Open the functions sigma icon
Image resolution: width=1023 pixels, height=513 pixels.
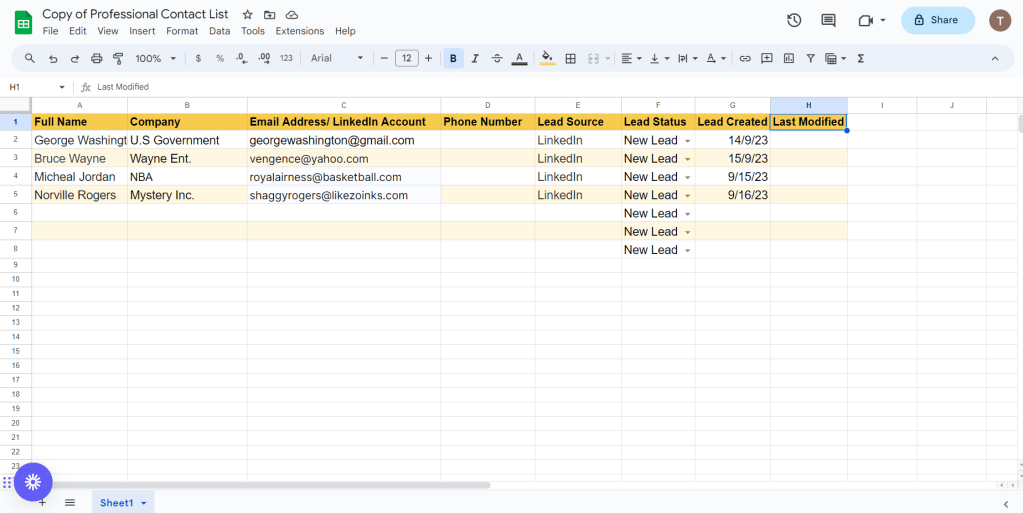861,59
